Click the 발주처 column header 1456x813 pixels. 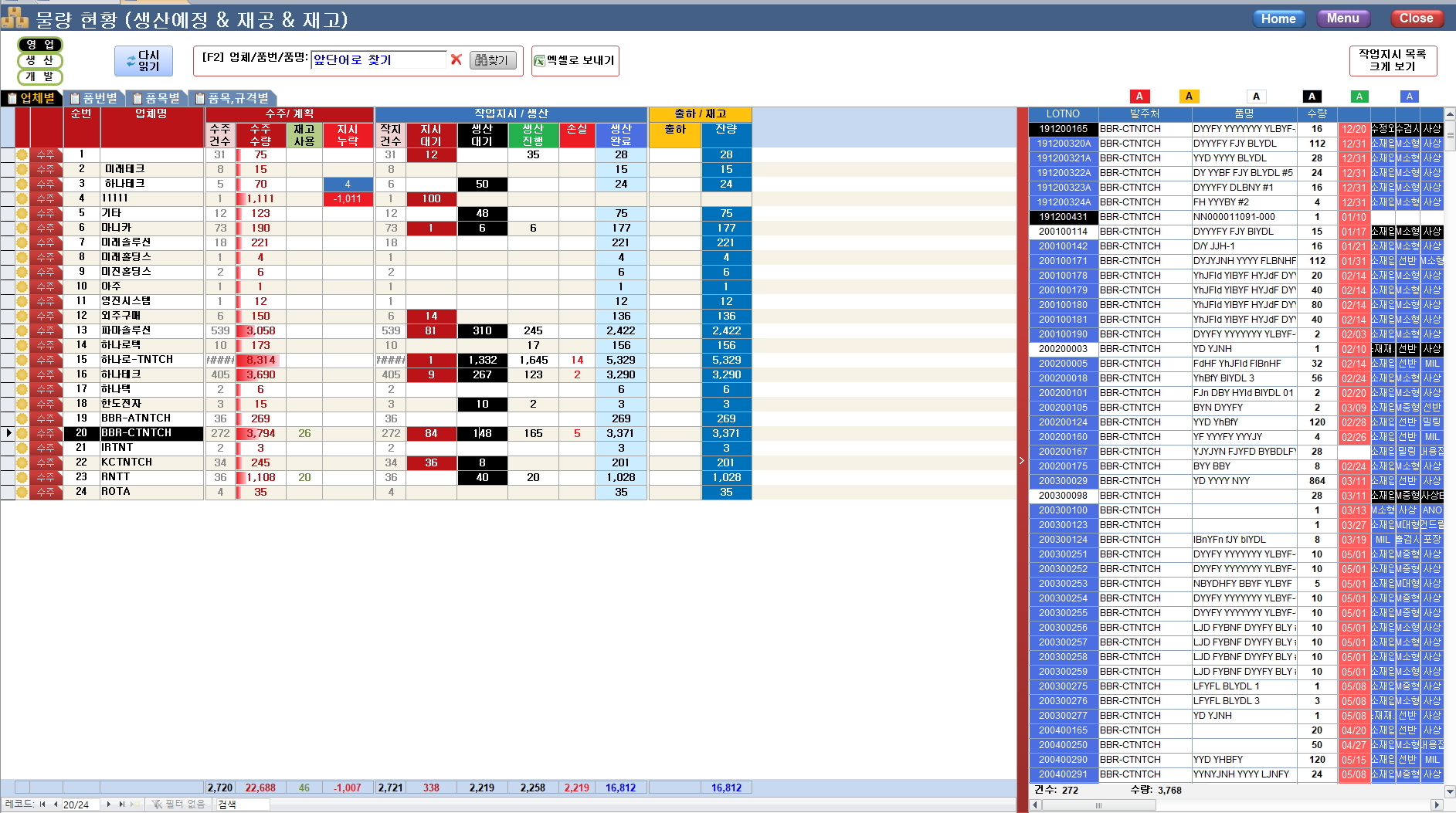pos(1145,113)
